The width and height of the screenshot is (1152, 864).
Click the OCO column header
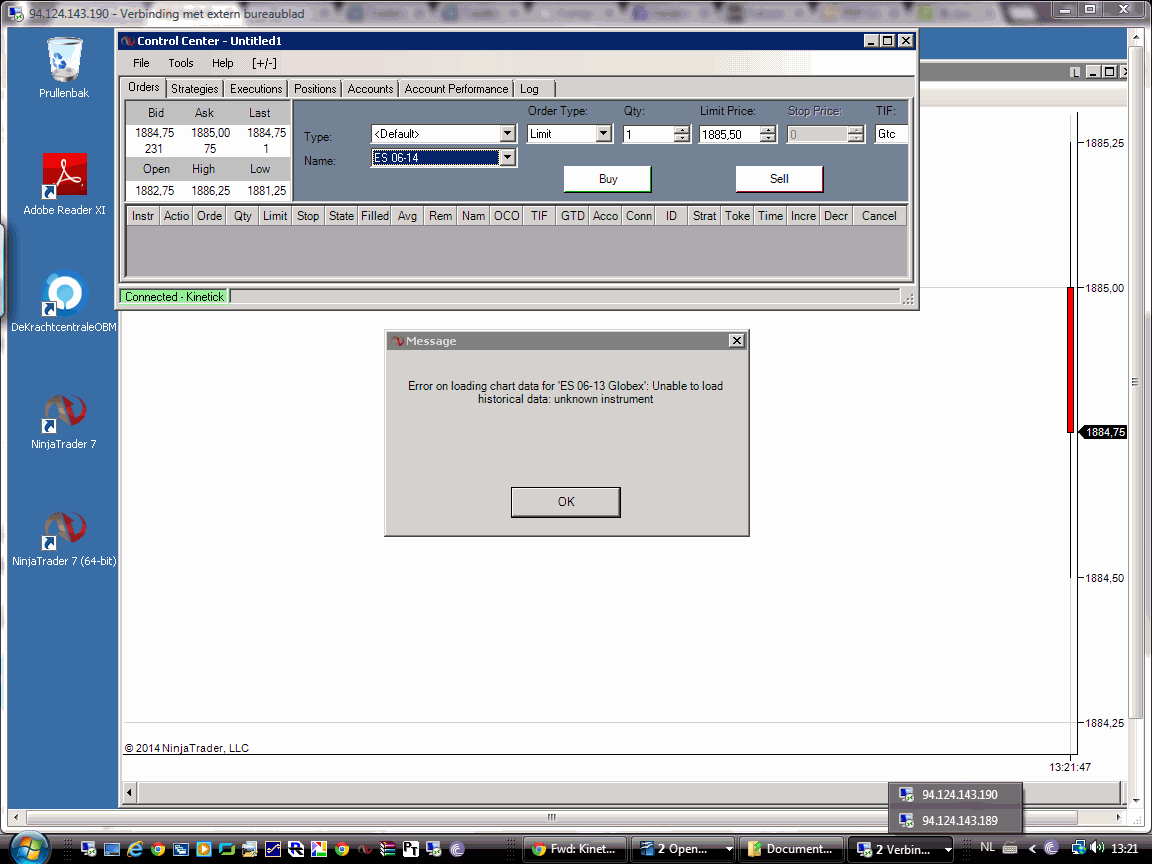pyautogui.click(x=506, y=216)
